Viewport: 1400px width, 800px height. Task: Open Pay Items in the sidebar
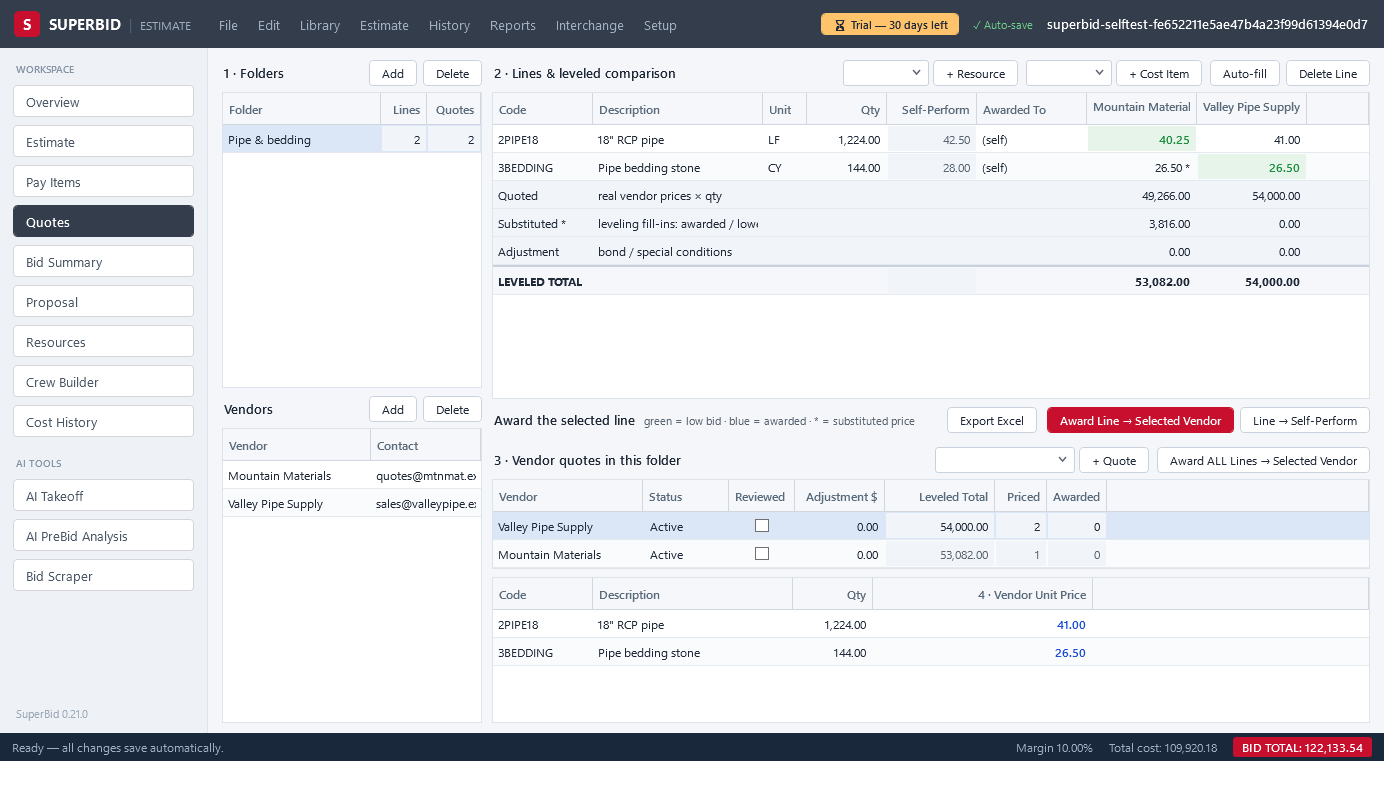pos(103,181)
